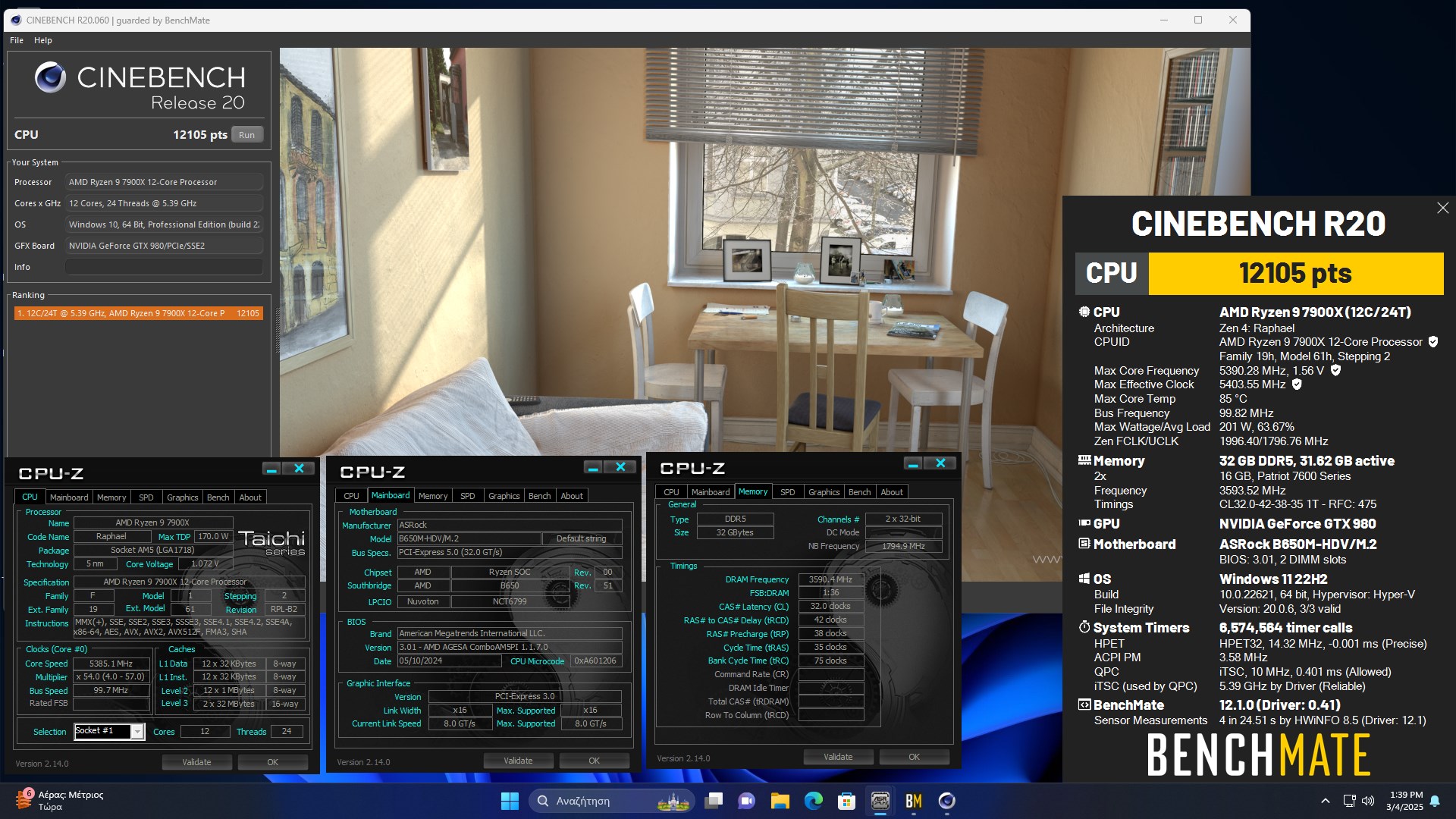
Task: Open About tab in right CPU-Z window
Action: [x=892, y=492]
